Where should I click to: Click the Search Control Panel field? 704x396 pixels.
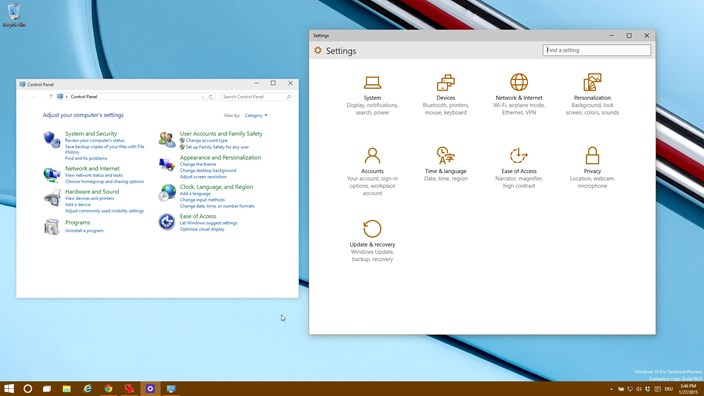[x=257, y=97]
